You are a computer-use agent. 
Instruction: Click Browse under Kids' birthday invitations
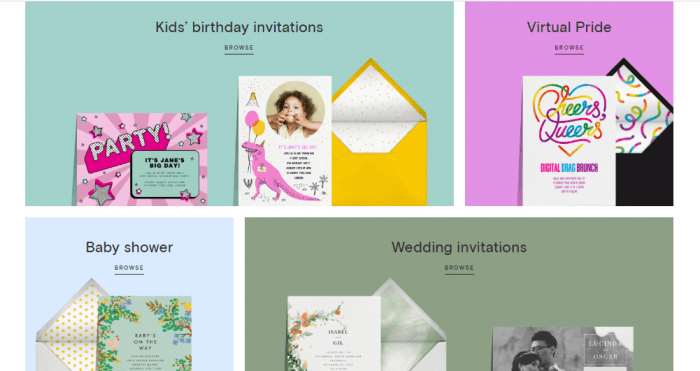click(x=239, y=47)
